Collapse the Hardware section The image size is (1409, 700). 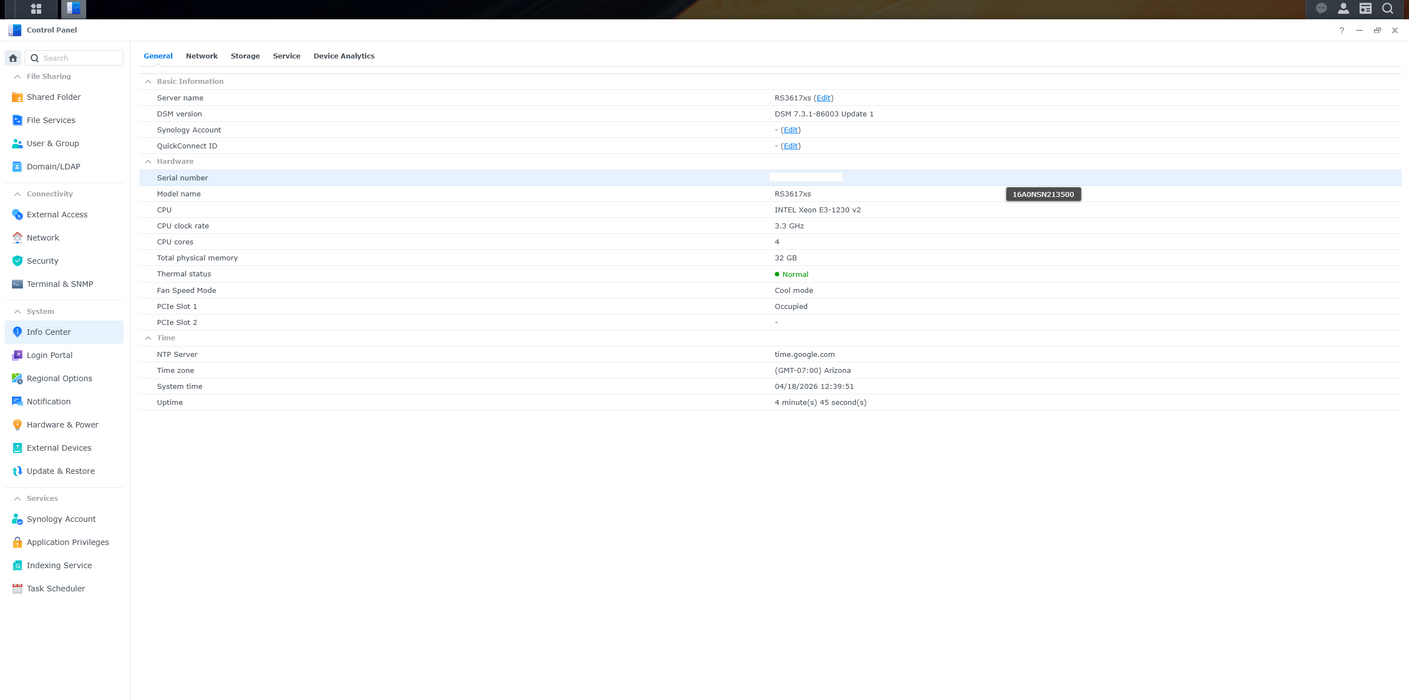[148, 162]
